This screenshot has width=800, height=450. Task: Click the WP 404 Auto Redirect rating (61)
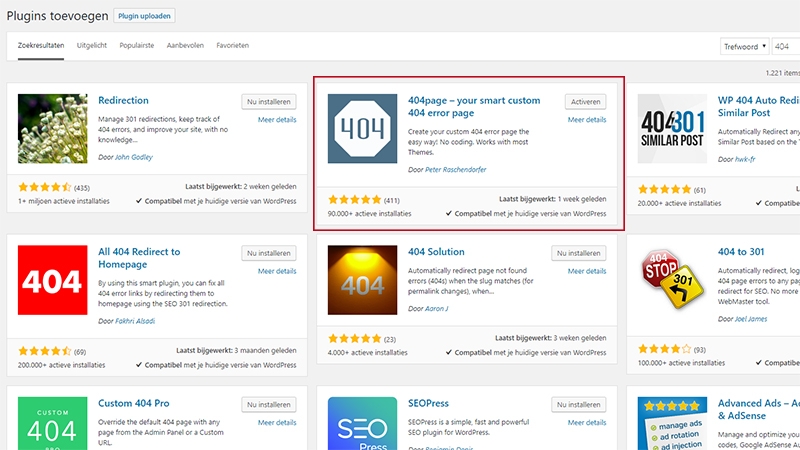coord(665,189)
